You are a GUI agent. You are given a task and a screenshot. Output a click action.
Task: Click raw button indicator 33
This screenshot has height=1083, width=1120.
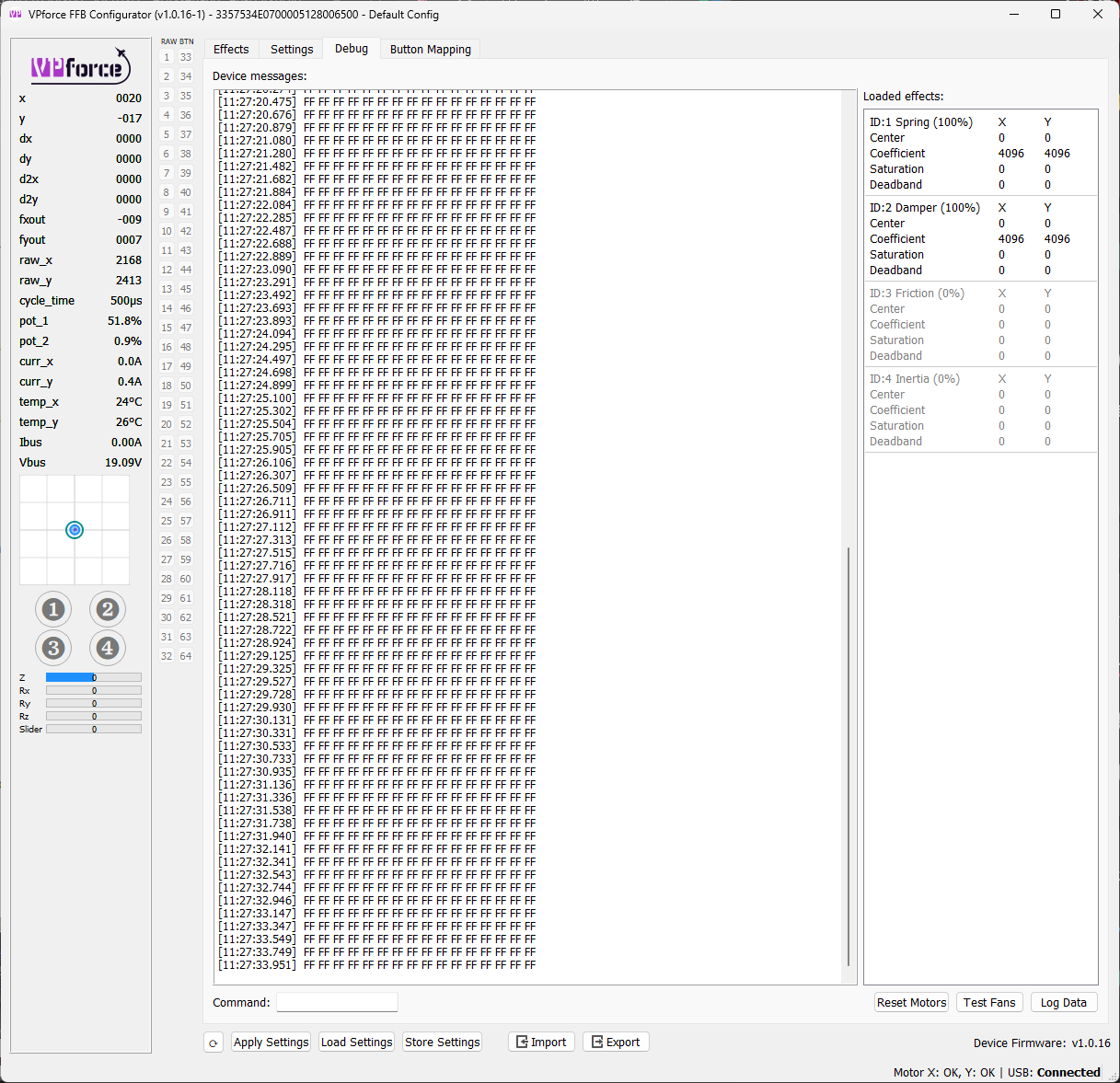click(186, 57)
